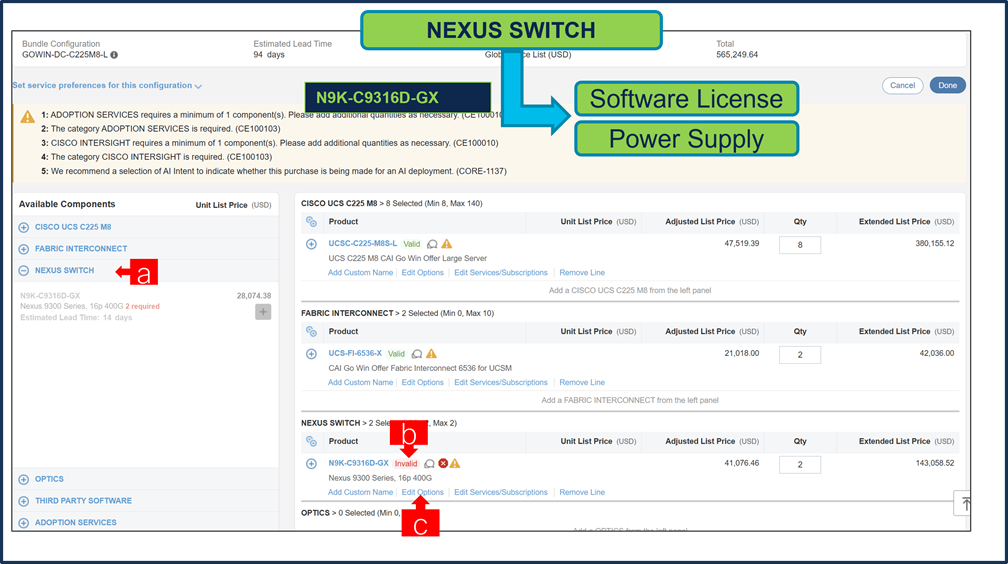Click the copy icon in NEXUS SWITCH table header

tap(311, 442)
